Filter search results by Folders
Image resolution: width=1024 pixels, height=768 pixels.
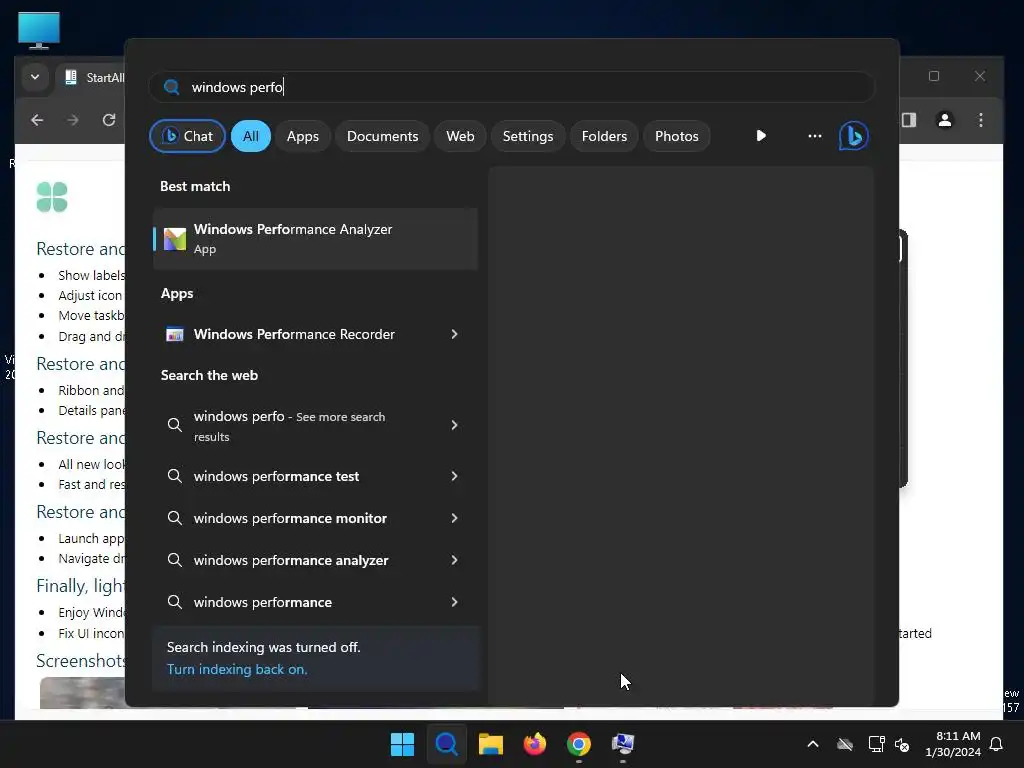tap(604, 136)
